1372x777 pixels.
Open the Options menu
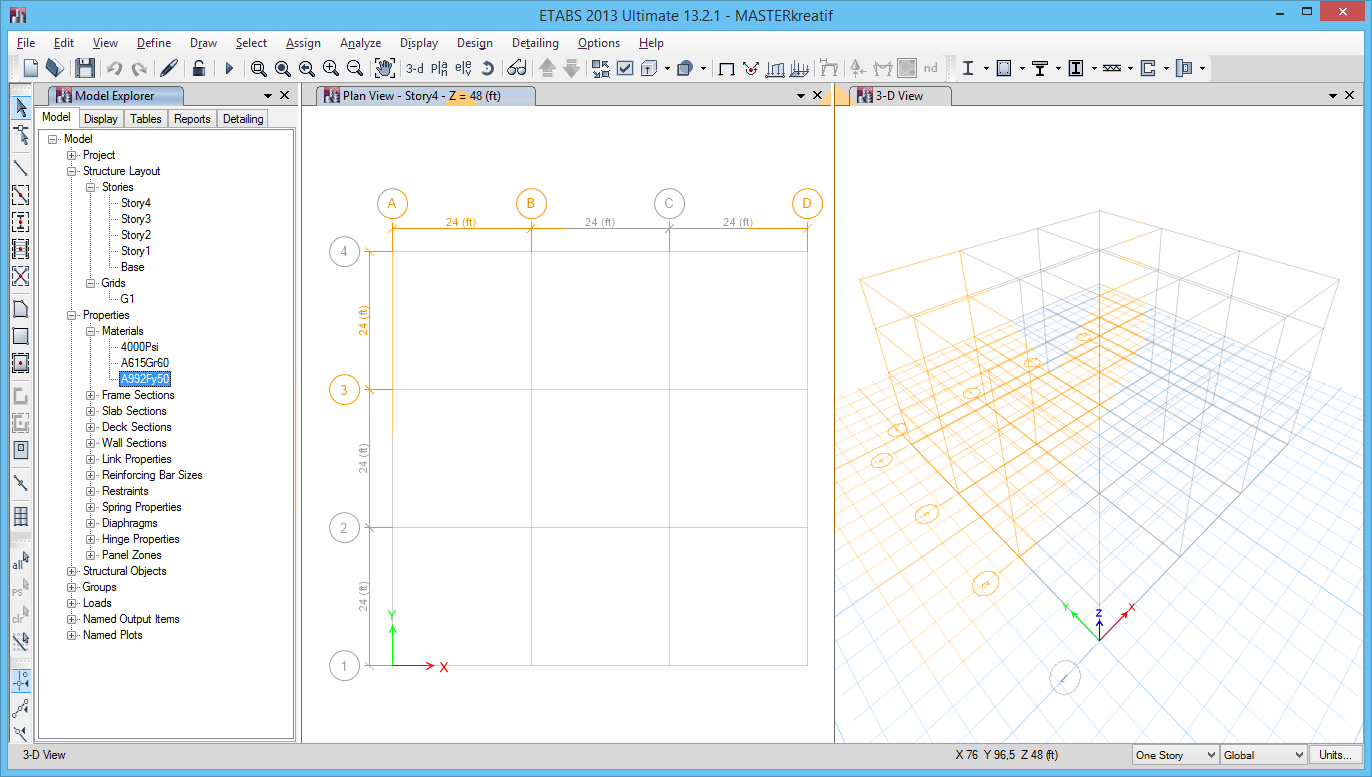pos(599,43)
